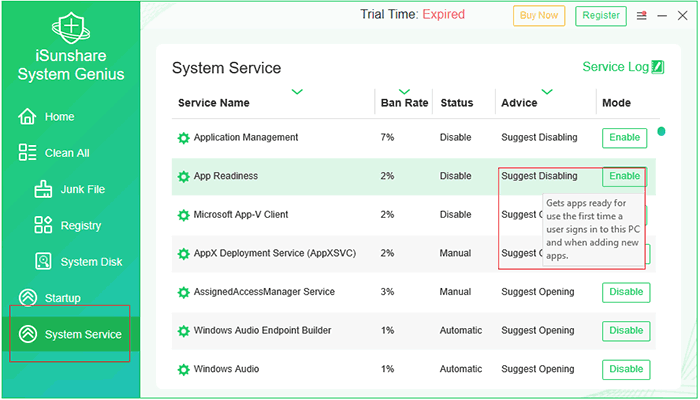Click the Junk File broom icon
Image resolution: width=700 pixels, height=400 pixels.
pyautogui.click(x=43, y=189)
